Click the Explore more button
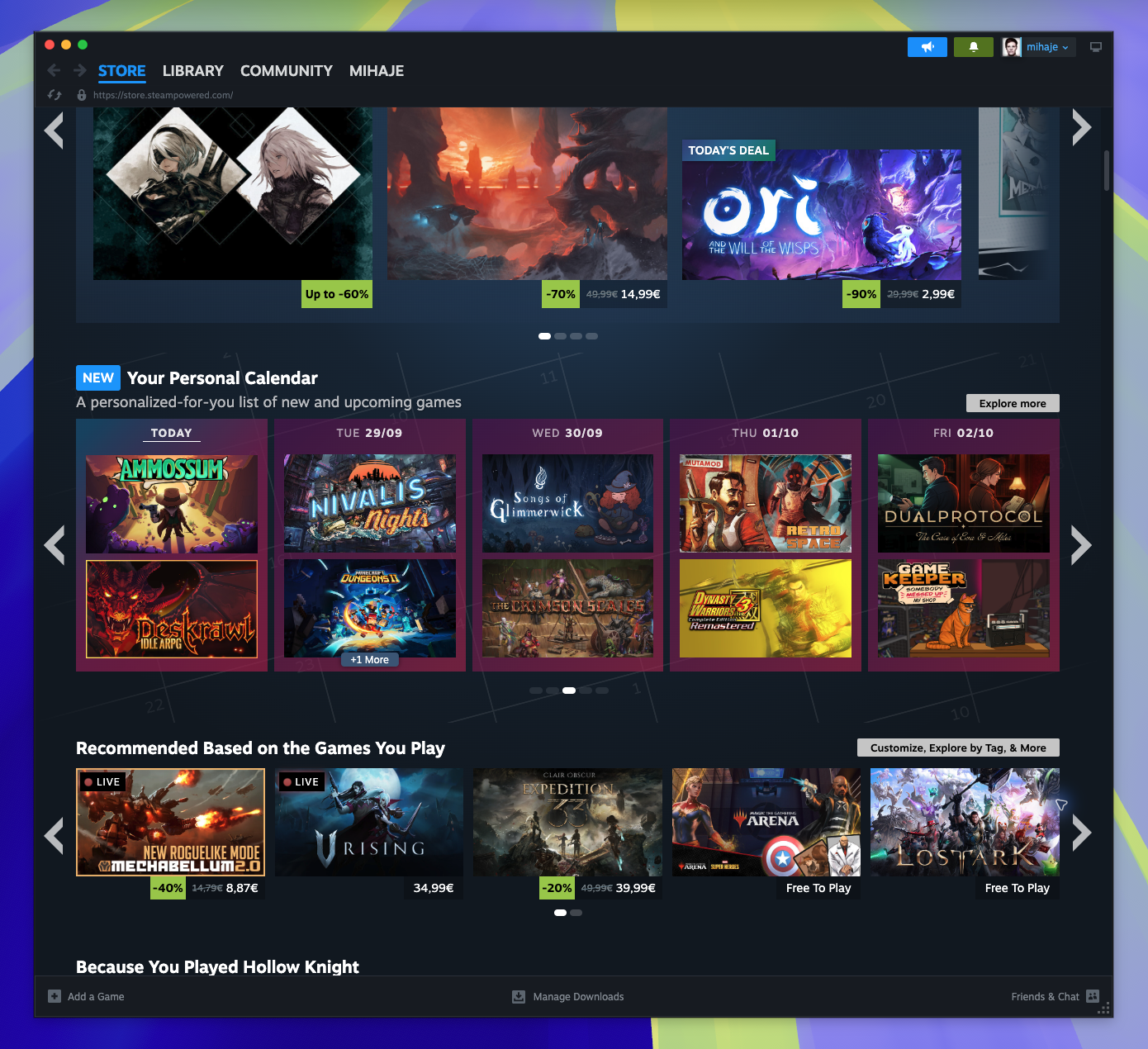 [1013, 403]
